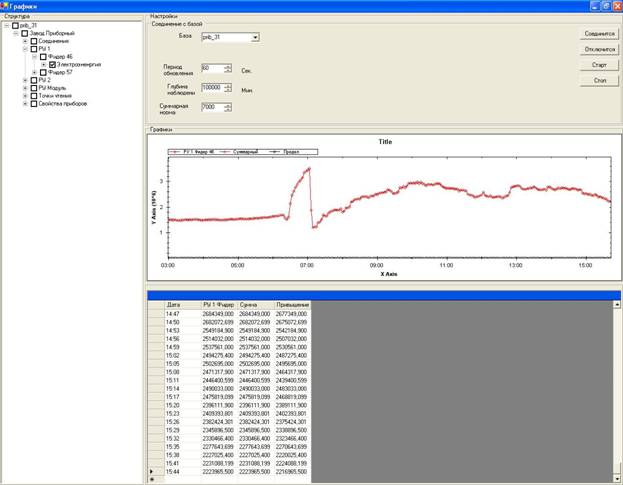Increase Суммарная норма with the up arrow
Screen dimensions: 623x485
coord(228,105)
